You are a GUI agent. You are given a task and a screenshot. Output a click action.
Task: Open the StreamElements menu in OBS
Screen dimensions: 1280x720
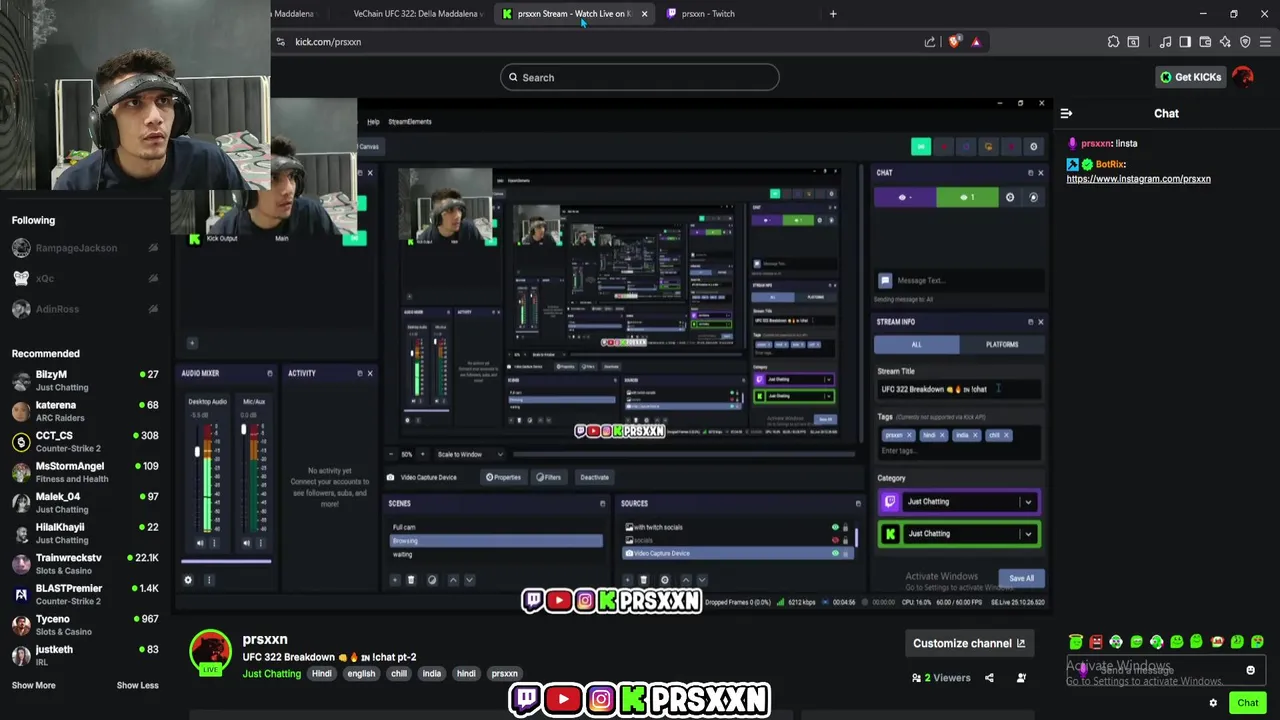point(409,122)
